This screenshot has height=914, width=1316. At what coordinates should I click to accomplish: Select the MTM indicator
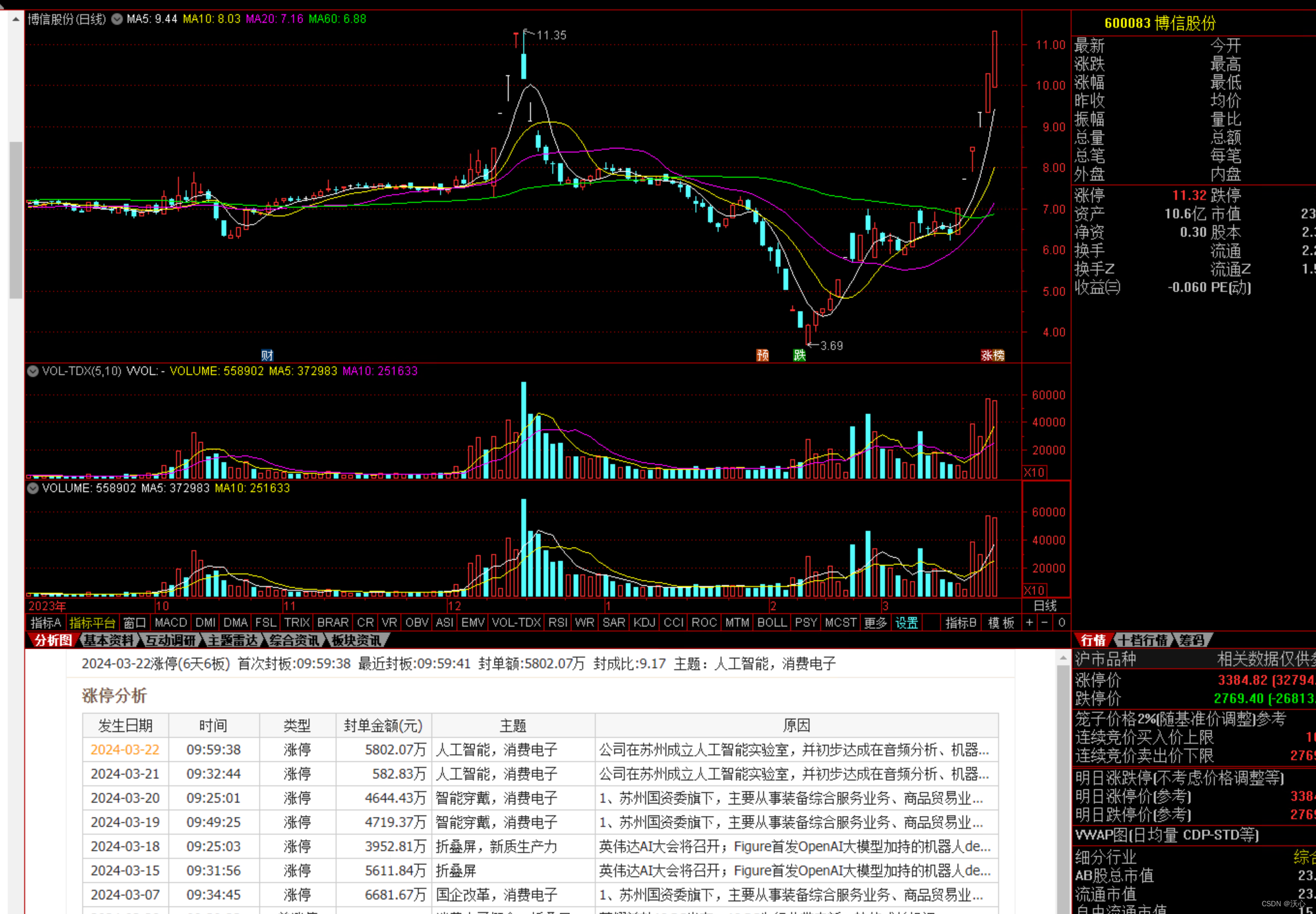point(737,622)
